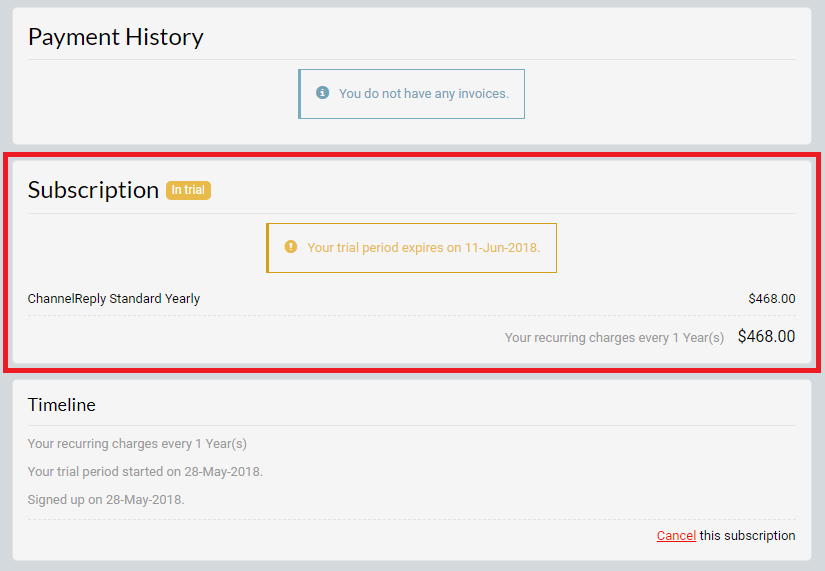
Task: Click the 'Signed up on 28-May-2018' entry
Action: click(106, 499)
